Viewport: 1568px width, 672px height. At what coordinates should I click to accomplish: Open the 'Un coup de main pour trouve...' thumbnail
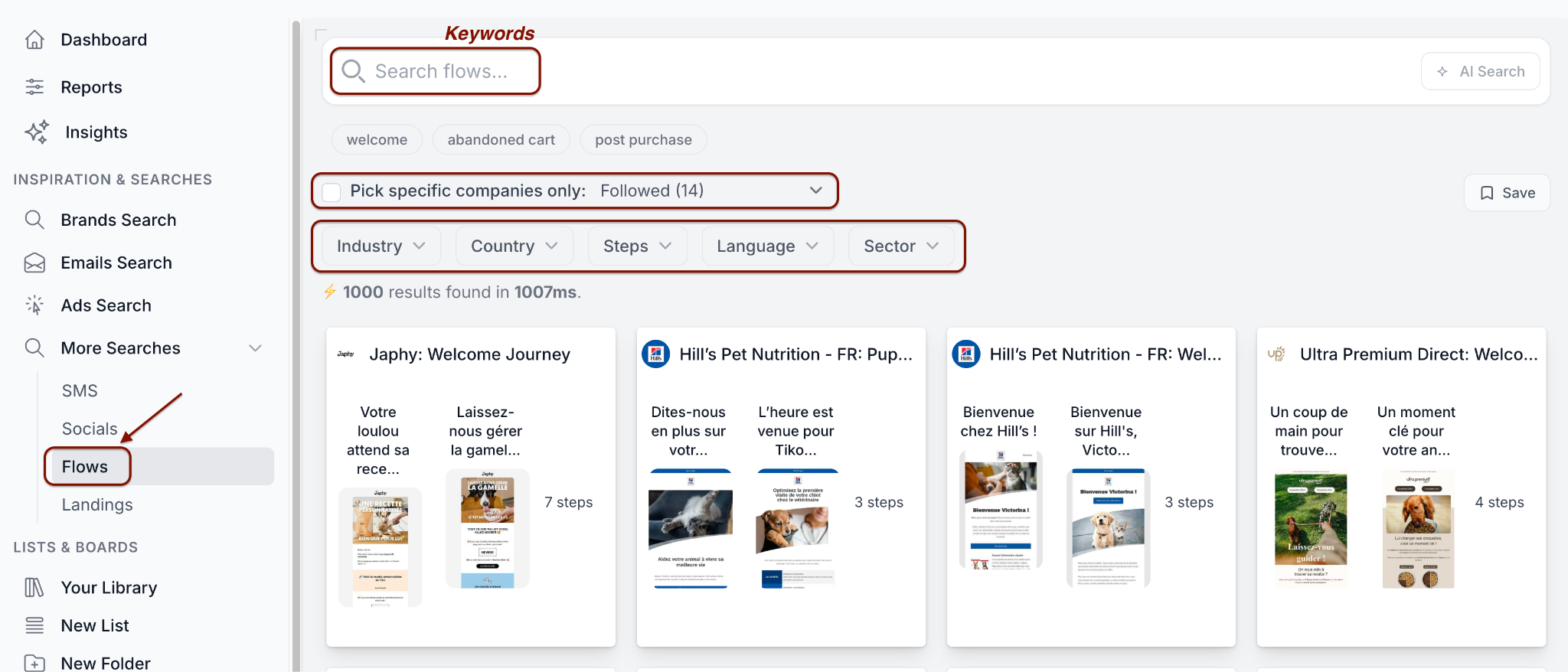coord(1311,529)
